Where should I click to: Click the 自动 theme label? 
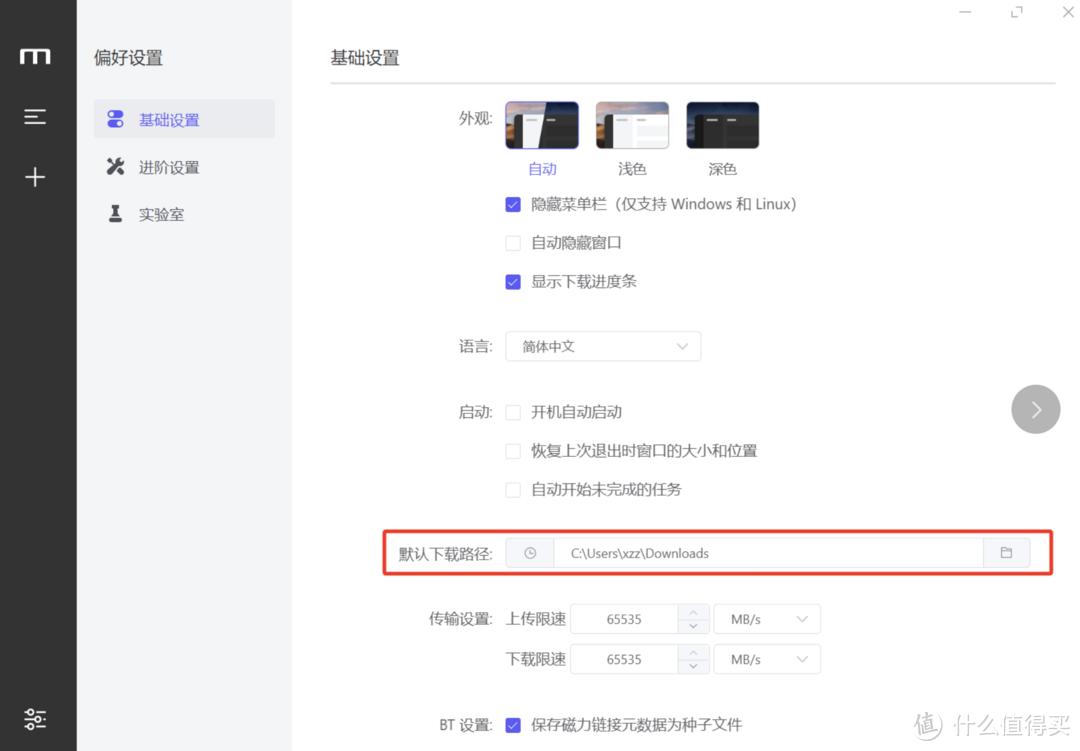point(542,169)
